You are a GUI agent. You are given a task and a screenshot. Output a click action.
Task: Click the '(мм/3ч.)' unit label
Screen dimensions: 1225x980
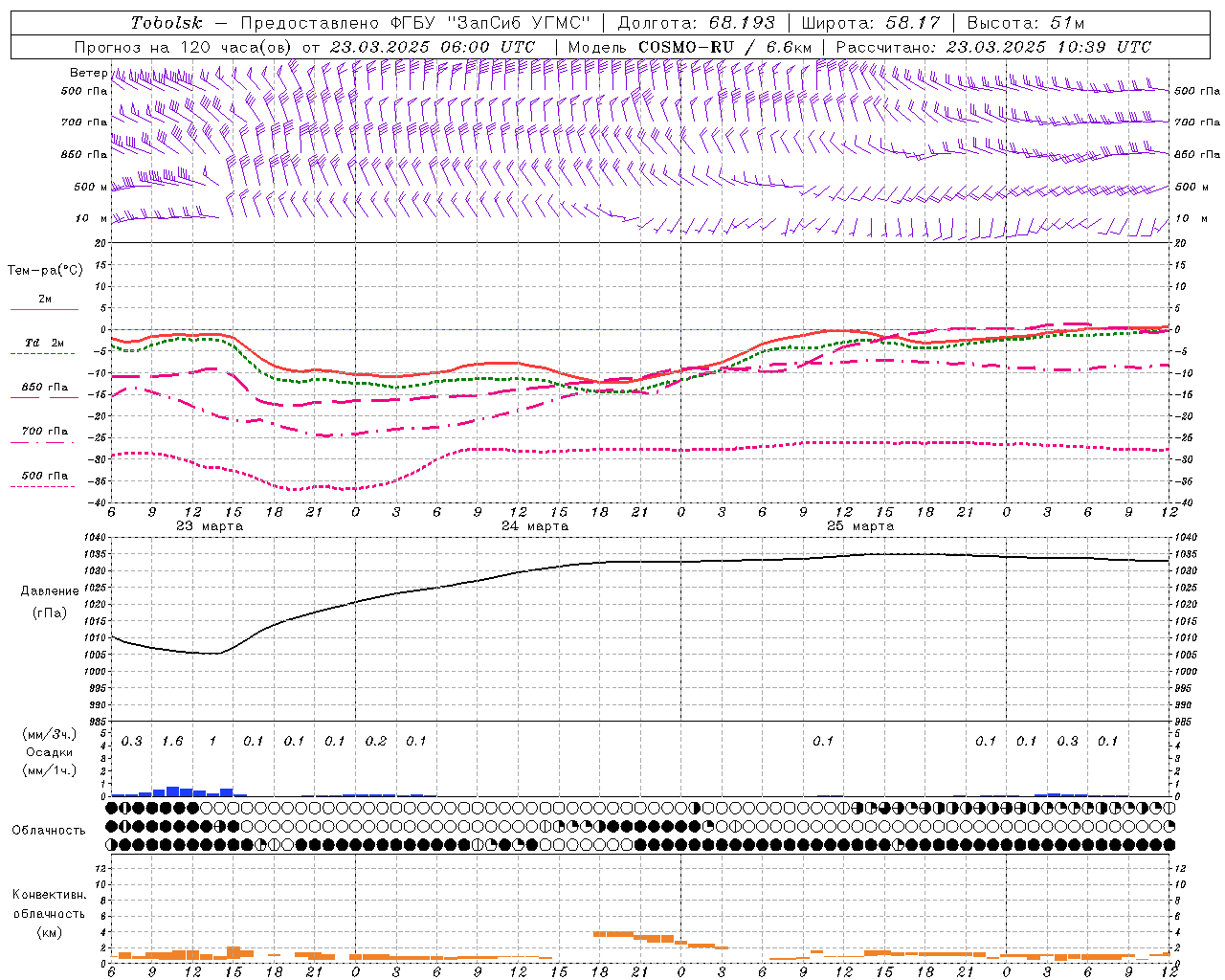tap(50, 734)
